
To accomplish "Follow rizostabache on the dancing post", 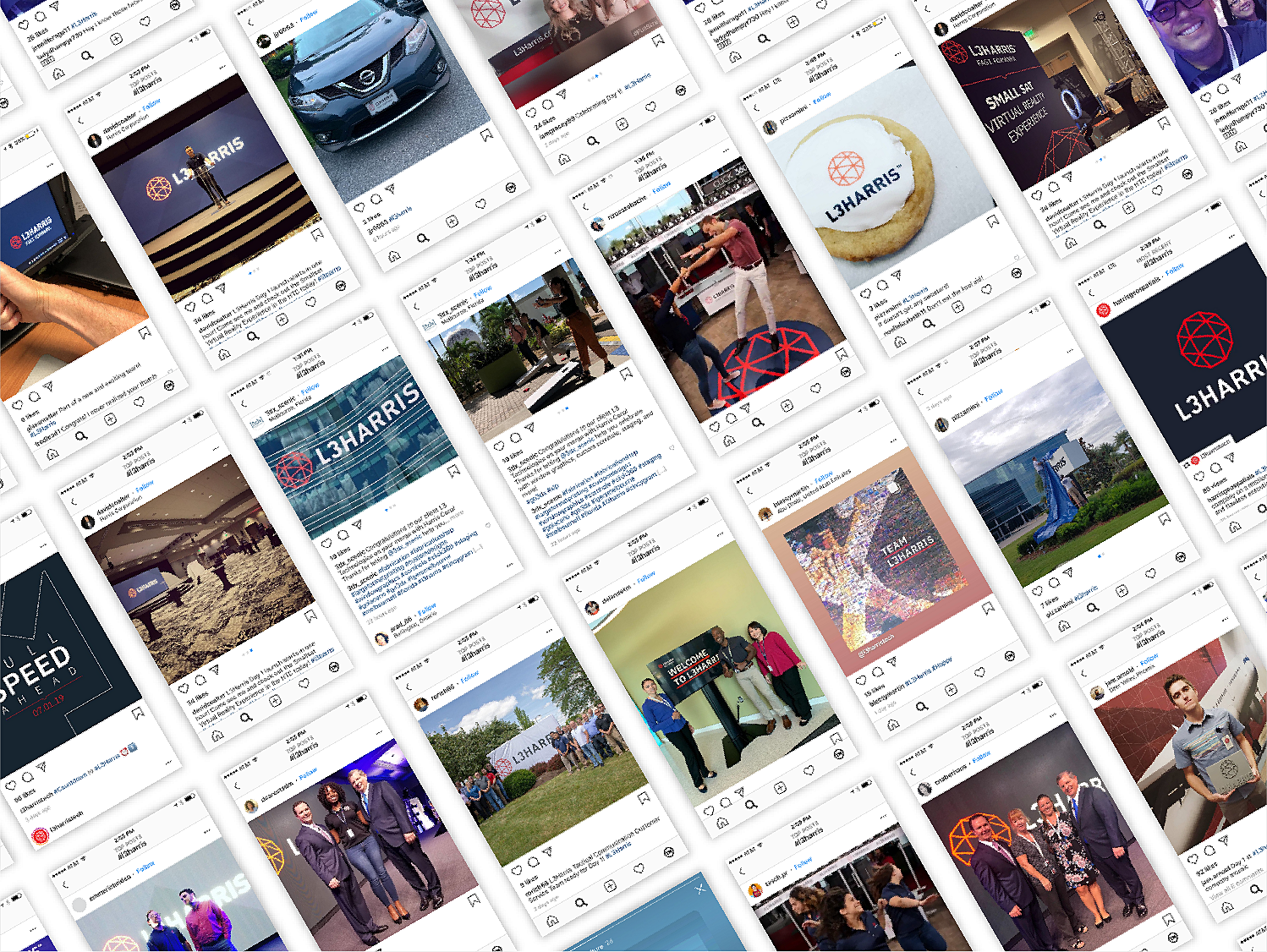I will point(661,186).
